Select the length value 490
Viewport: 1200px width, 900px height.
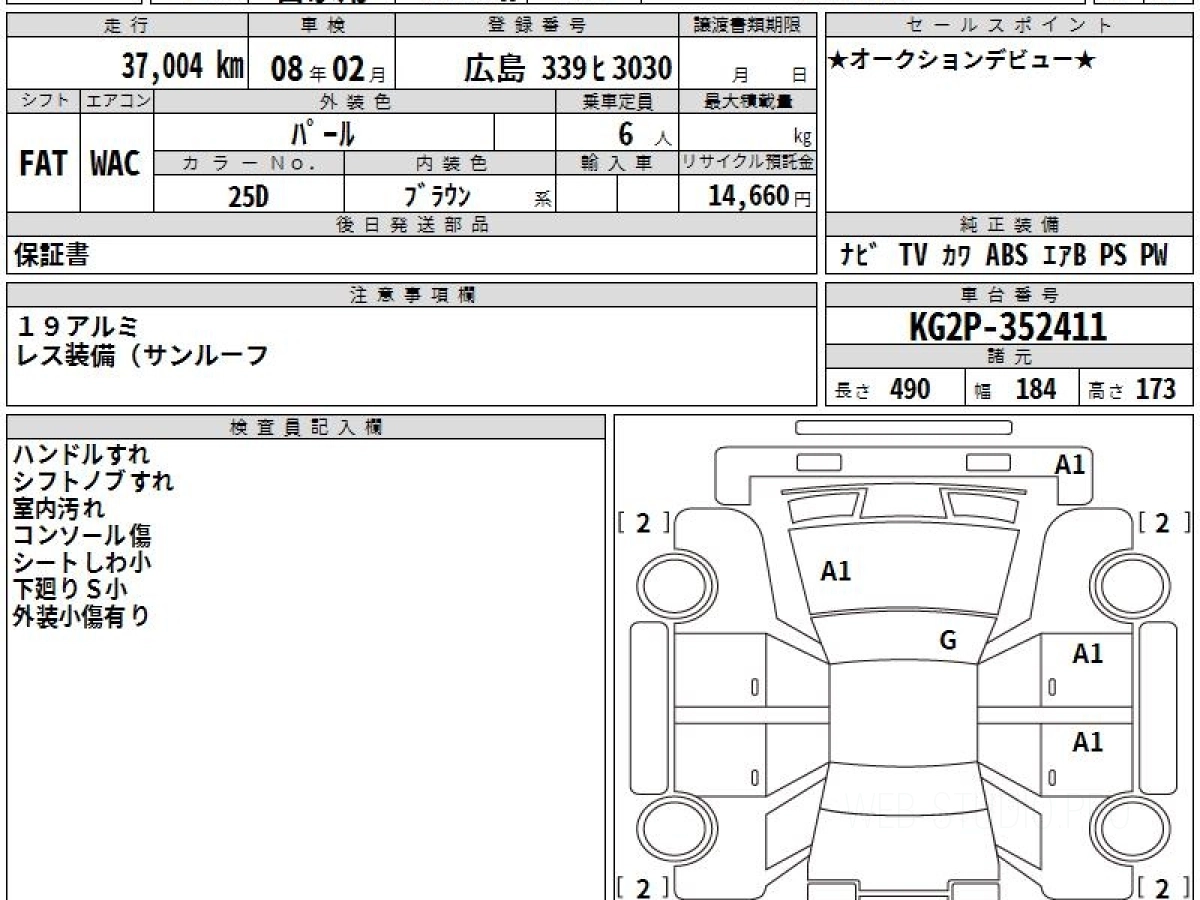[910, 389]
